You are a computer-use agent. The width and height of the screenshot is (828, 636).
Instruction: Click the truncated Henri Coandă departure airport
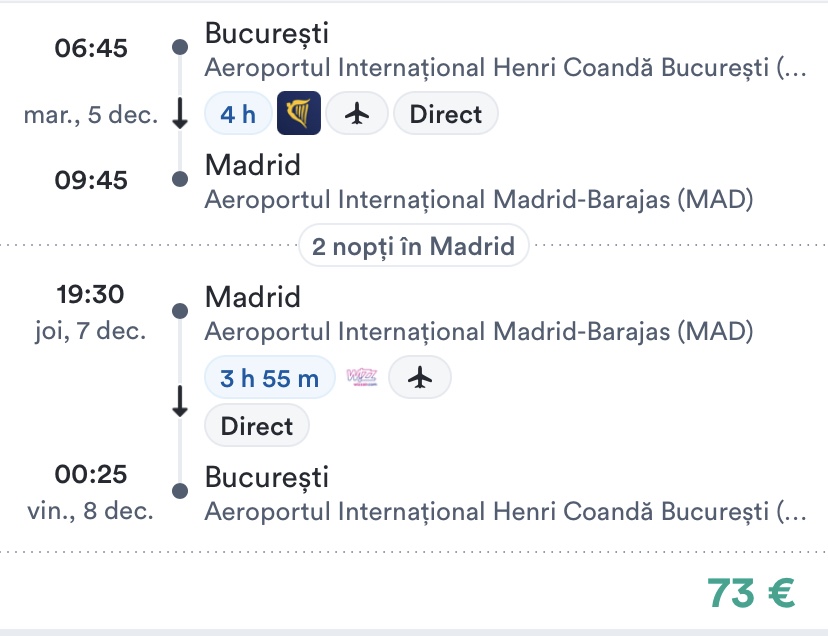coord(504,68)
